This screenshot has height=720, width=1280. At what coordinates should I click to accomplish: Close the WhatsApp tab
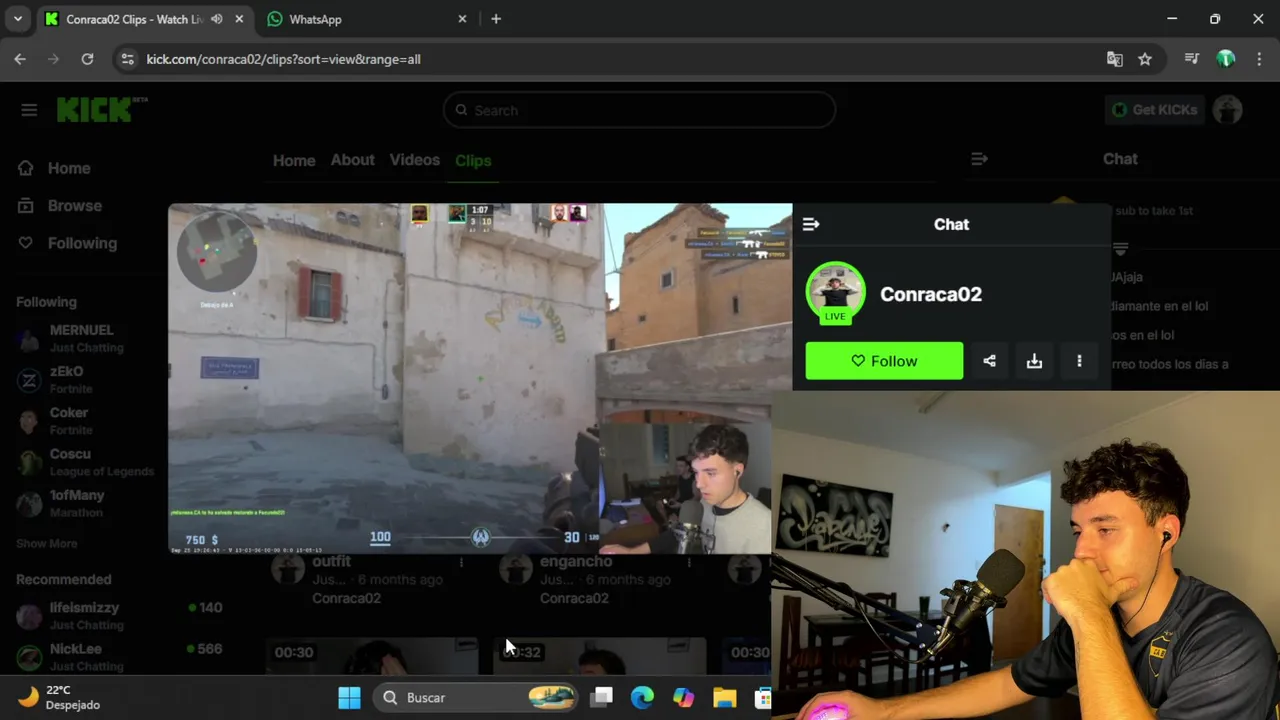[x=462, y=19]
